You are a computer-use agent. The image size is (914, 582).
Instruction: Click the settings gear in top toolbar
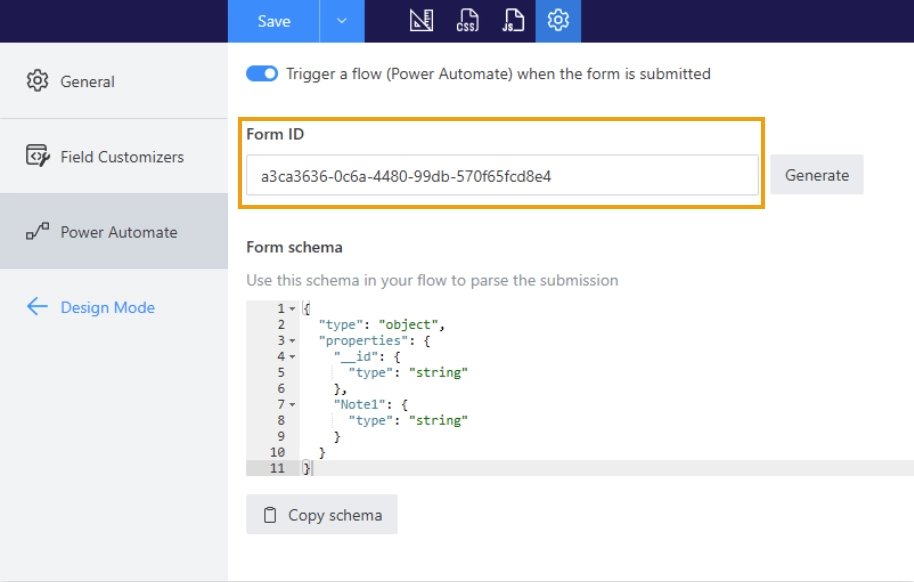point(558,21)
